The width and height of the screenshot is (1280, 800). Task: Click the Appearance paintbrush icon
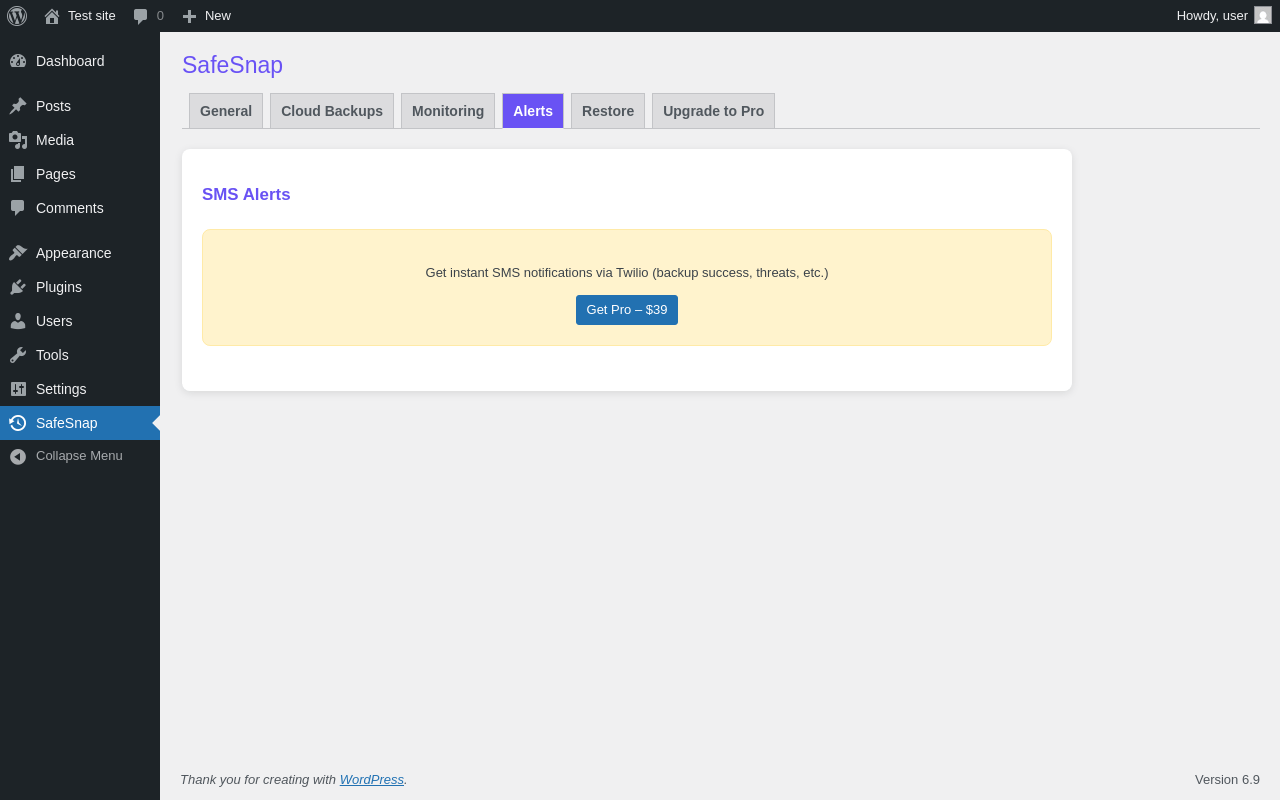pos(18,253)
